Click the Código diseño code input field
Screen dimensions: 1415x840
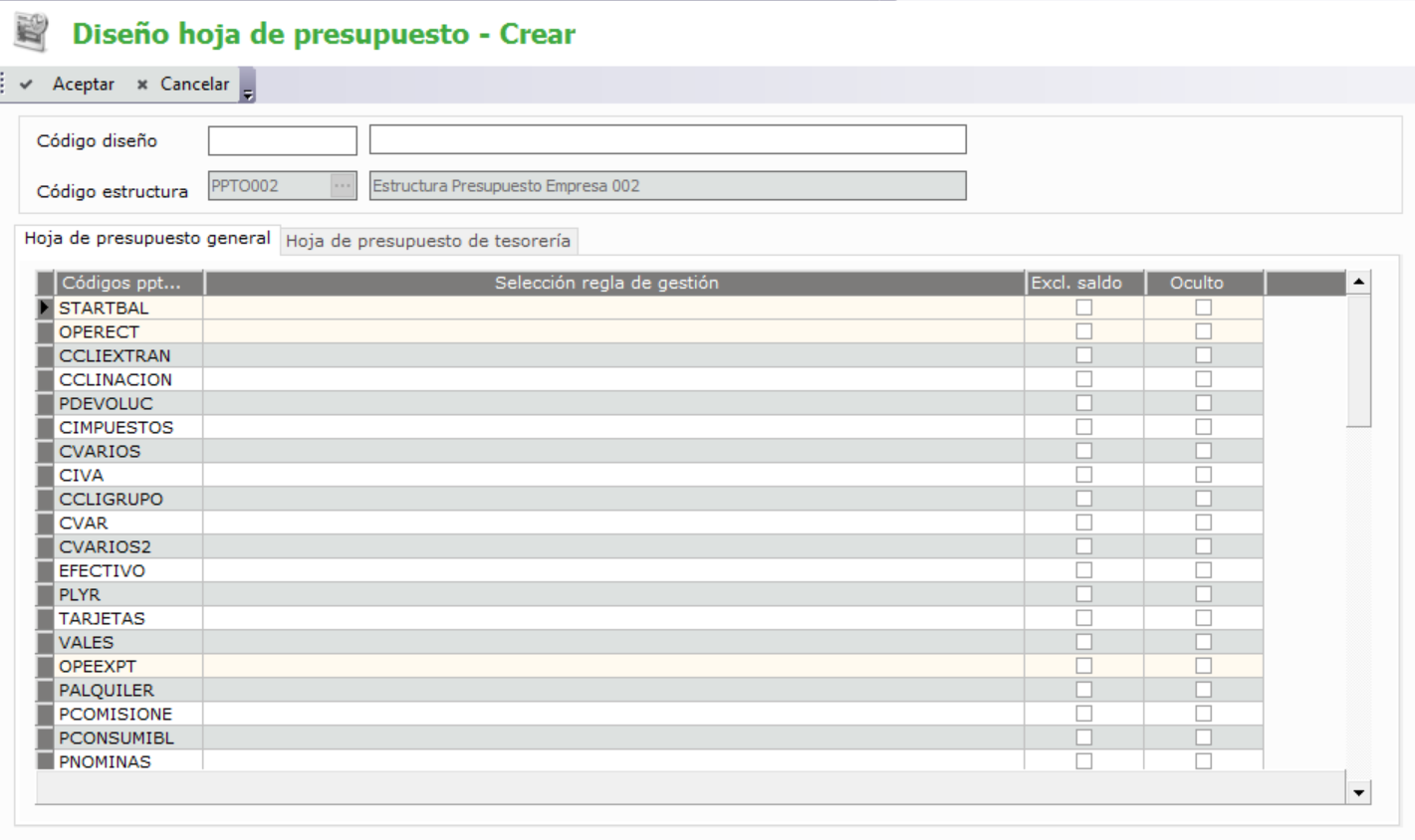tap(282, 140)
